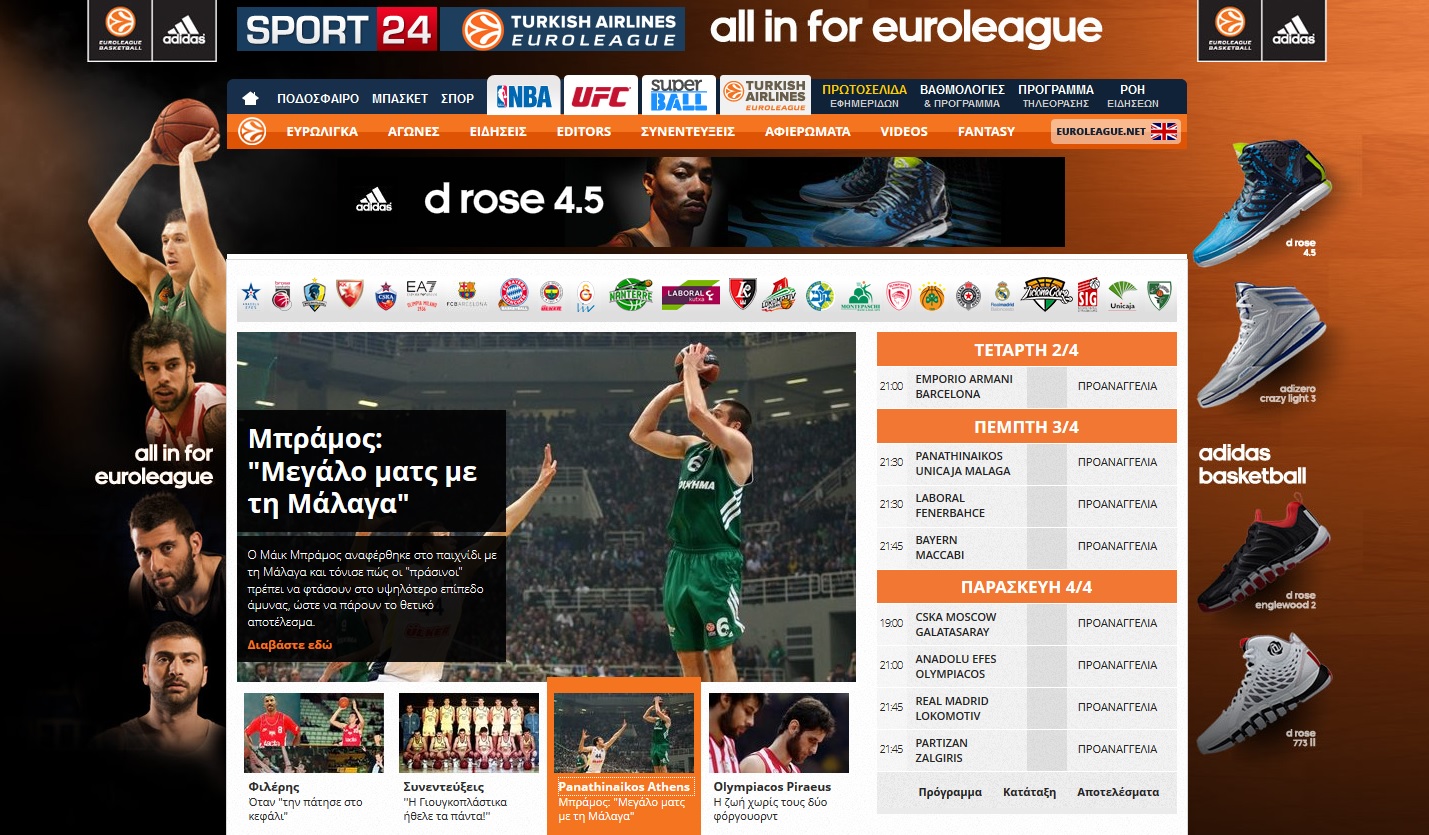Select the Real Madrid team logo
Image resolution: width=1429 pixels, height=835 pixels.
(1003, 295)
